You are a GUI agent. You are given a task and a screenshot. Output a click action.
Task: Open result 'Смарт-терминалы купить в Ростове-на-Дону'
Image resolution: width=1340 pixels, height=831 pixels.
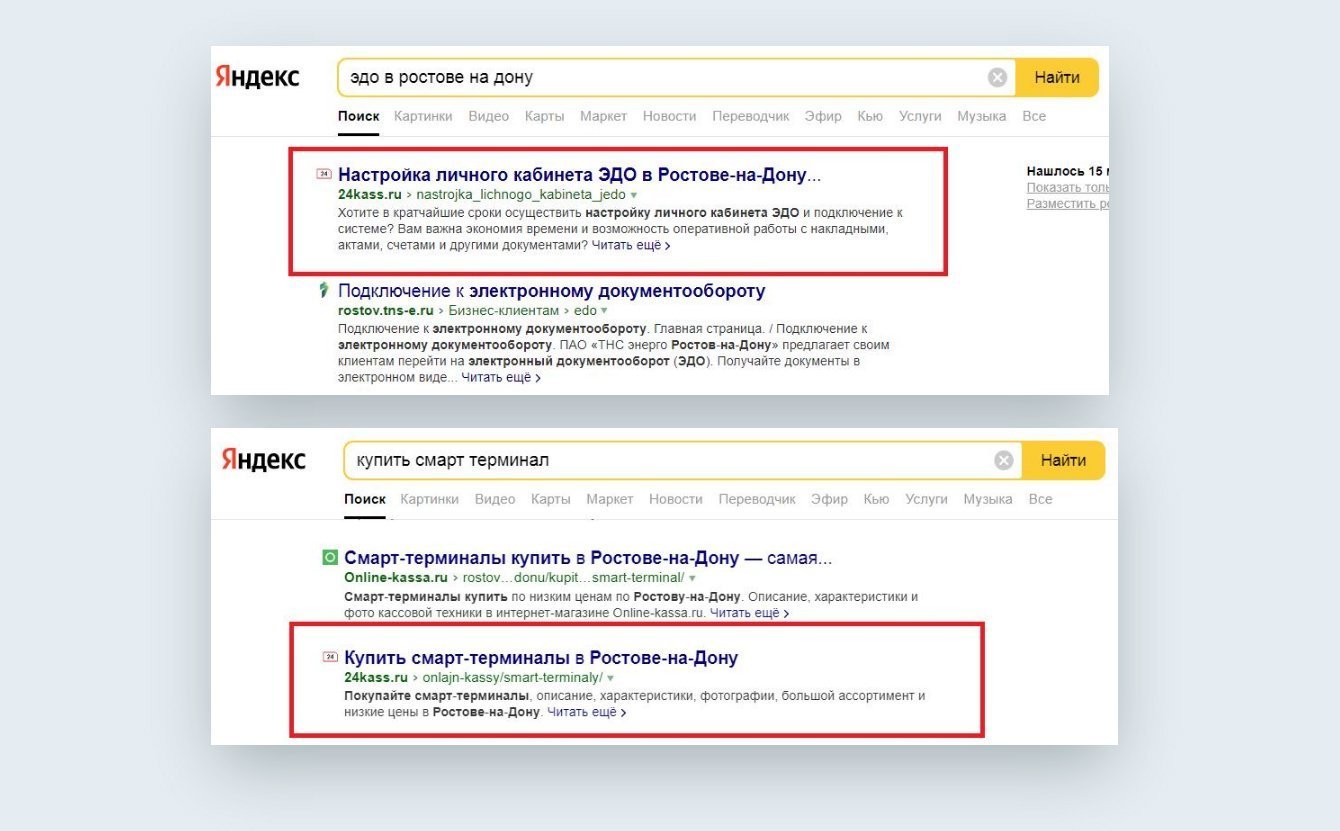(588, 558)
